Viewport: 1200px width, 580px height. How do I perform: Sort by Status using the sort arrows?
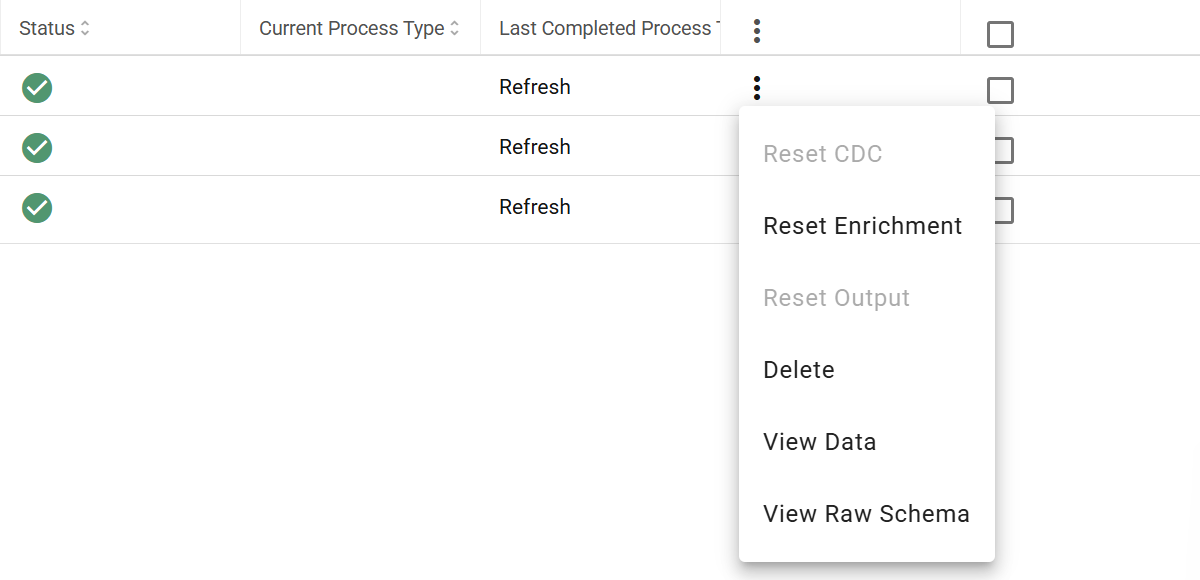point(85,29)
